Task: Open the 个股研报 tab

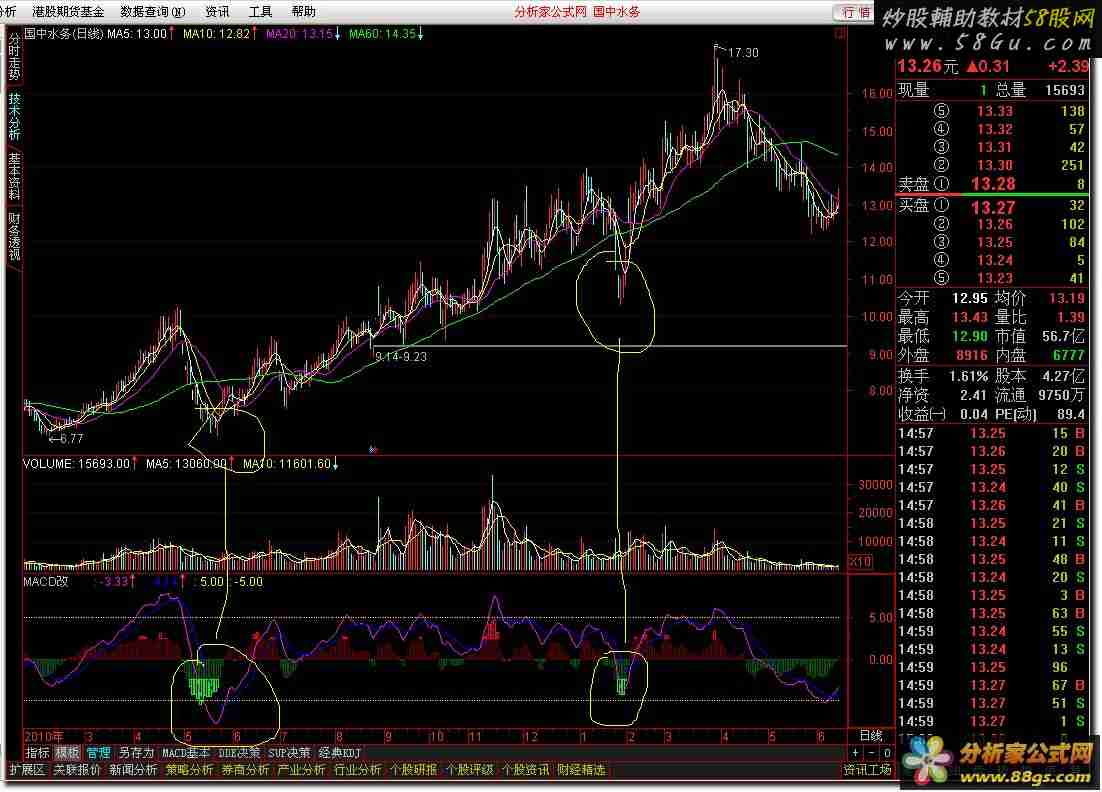Action: click(x=413, y=770)
